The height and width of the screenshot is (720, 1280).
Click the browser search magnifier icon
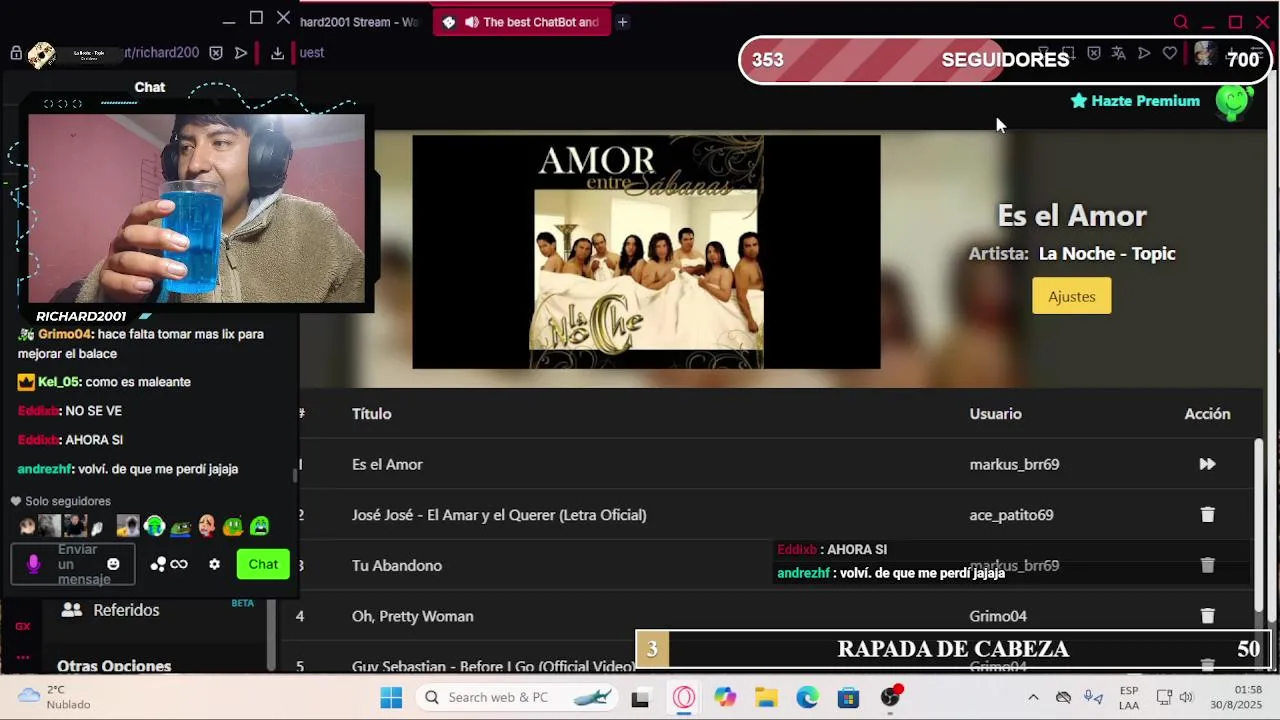coord(1181,22)
